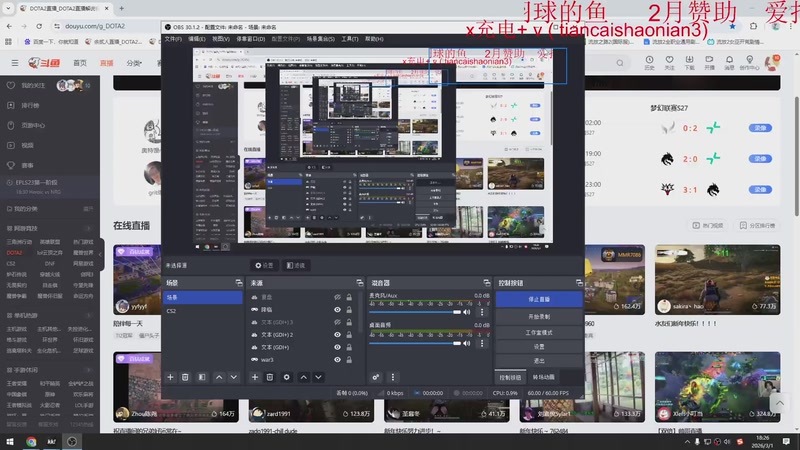Click the OBS icon in the taskbar

coord(72,442)
